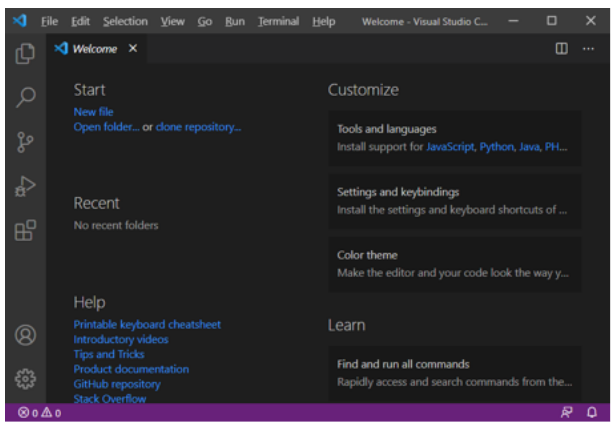Open the Explorer view in activity bar
The image size is (615, 432).
[25, 53]
